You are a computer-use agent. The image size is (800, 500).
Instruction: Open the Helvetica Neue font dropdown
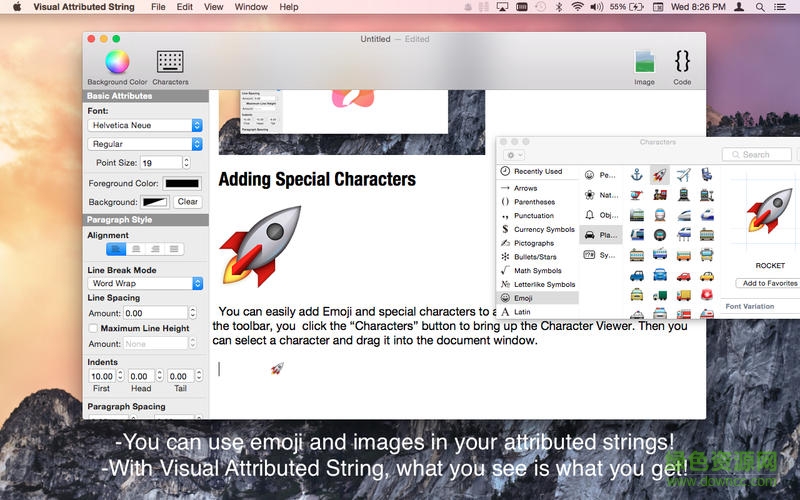(x=145, y=125)
